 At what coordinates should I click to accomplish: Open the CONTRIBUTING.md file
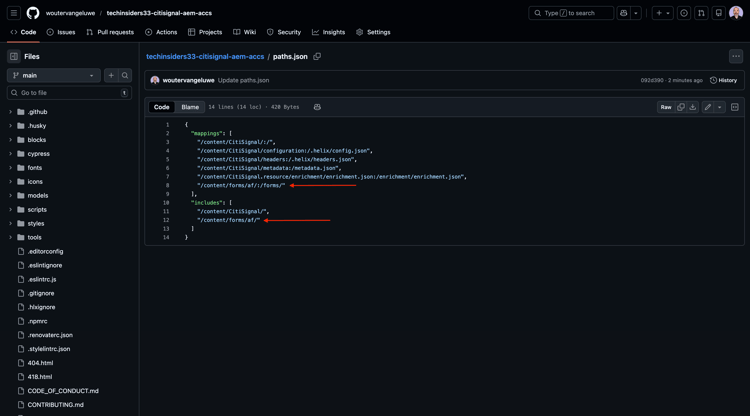55,405
